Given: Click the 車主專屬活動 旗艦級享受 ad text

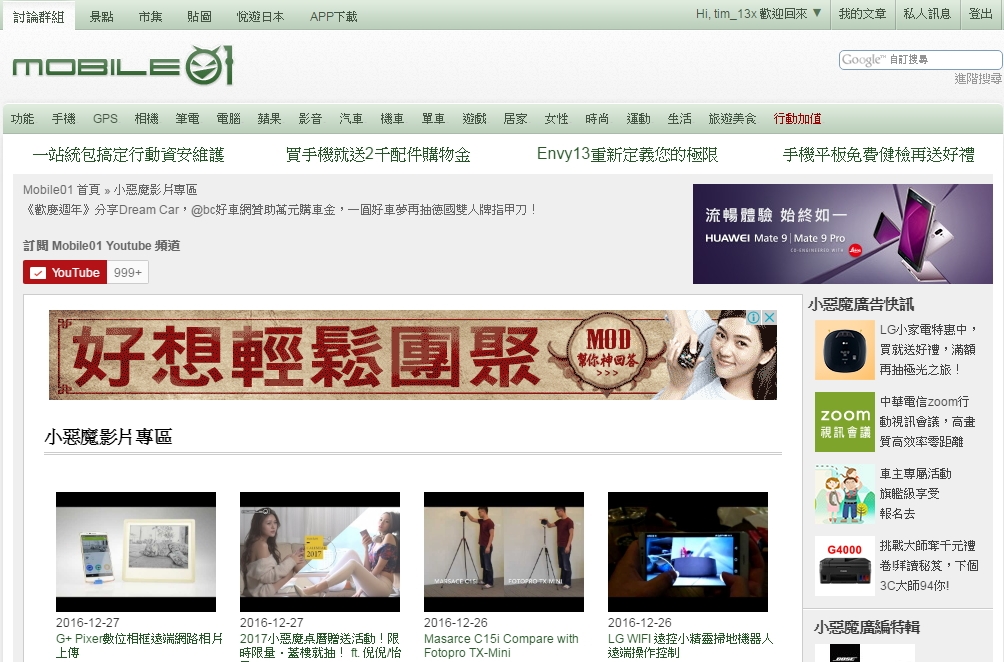Looking at the screenshot, I should (x=916, y=494).
